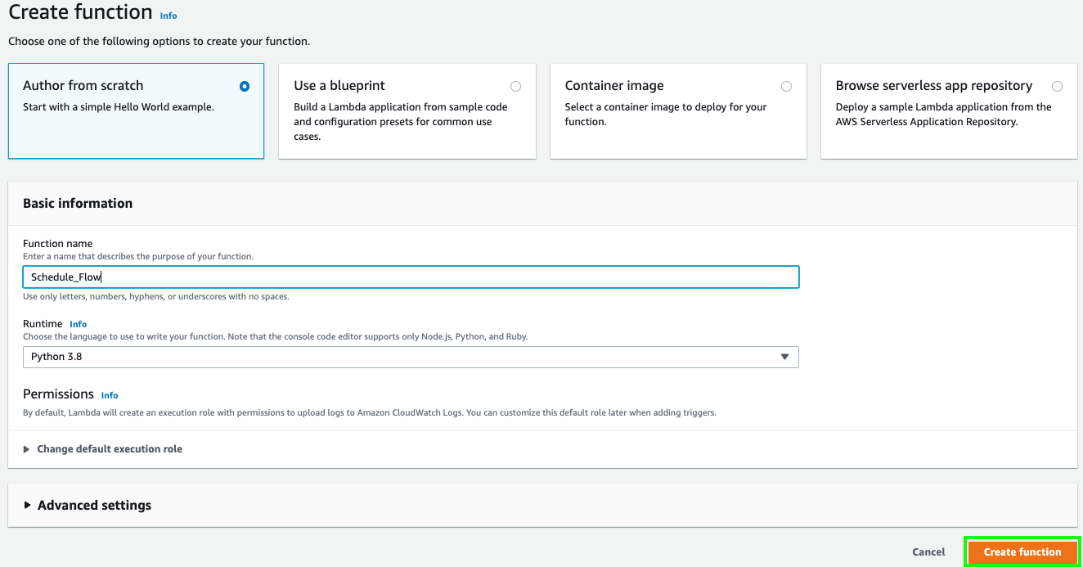This screenshot has width=1083, height=567.
Task: Click the execution role disclosure triangle
Action: [x=27, y=449]
